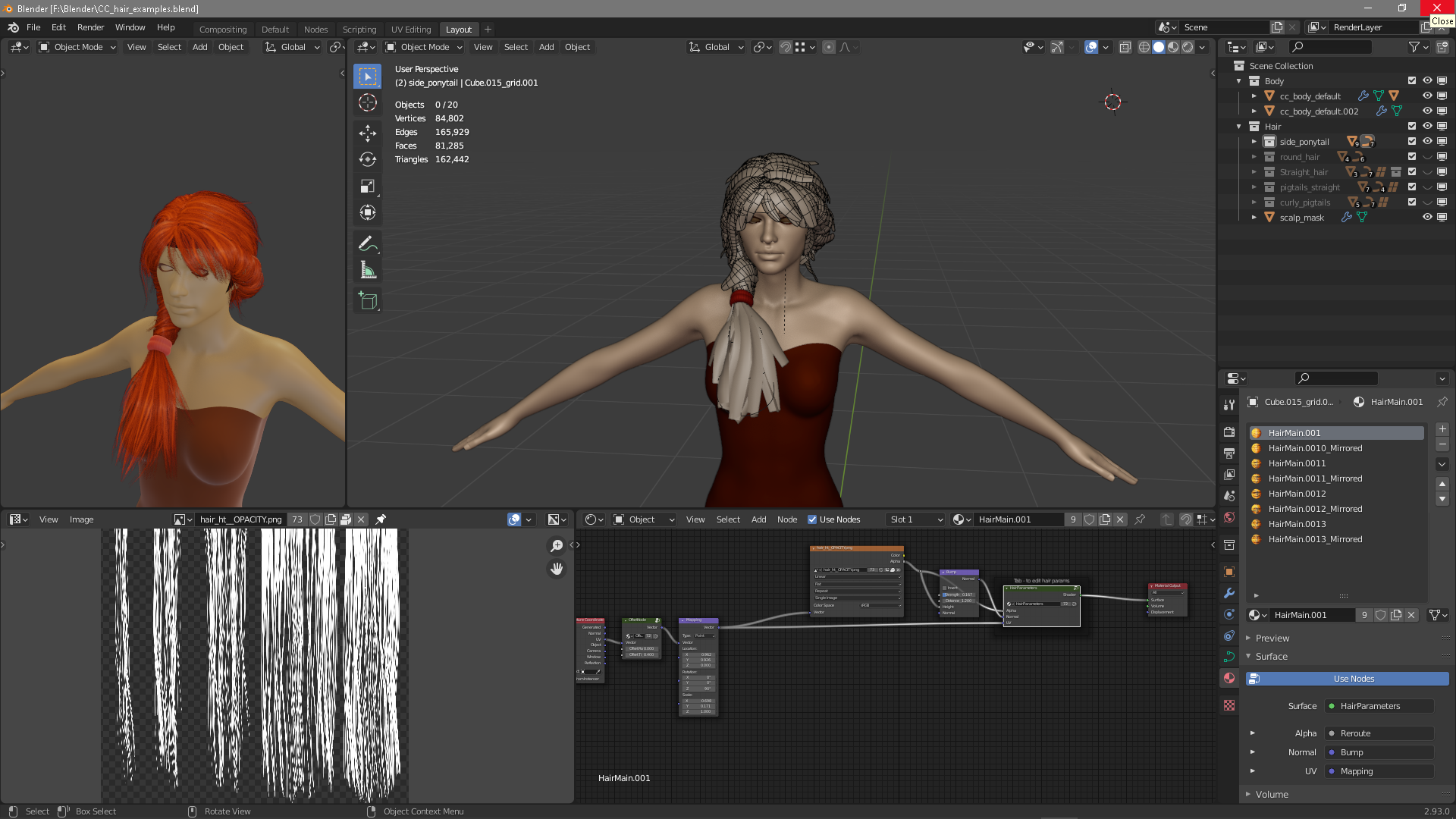Open Global orientation dropdown in main viewport

pos(717,47)
